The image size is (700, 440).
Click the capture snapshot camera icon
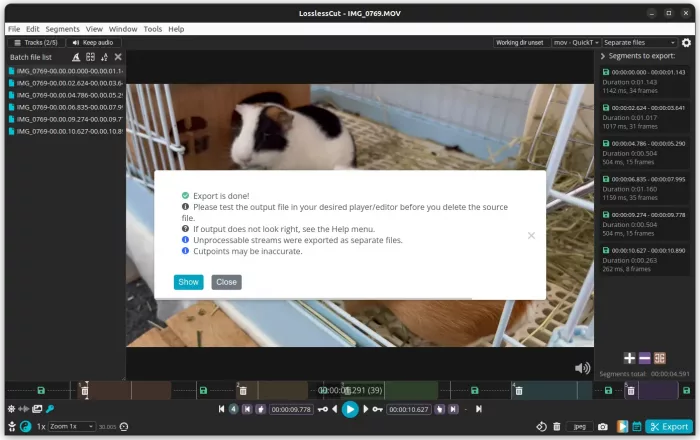pyautogui.click(x=601, y=426)
